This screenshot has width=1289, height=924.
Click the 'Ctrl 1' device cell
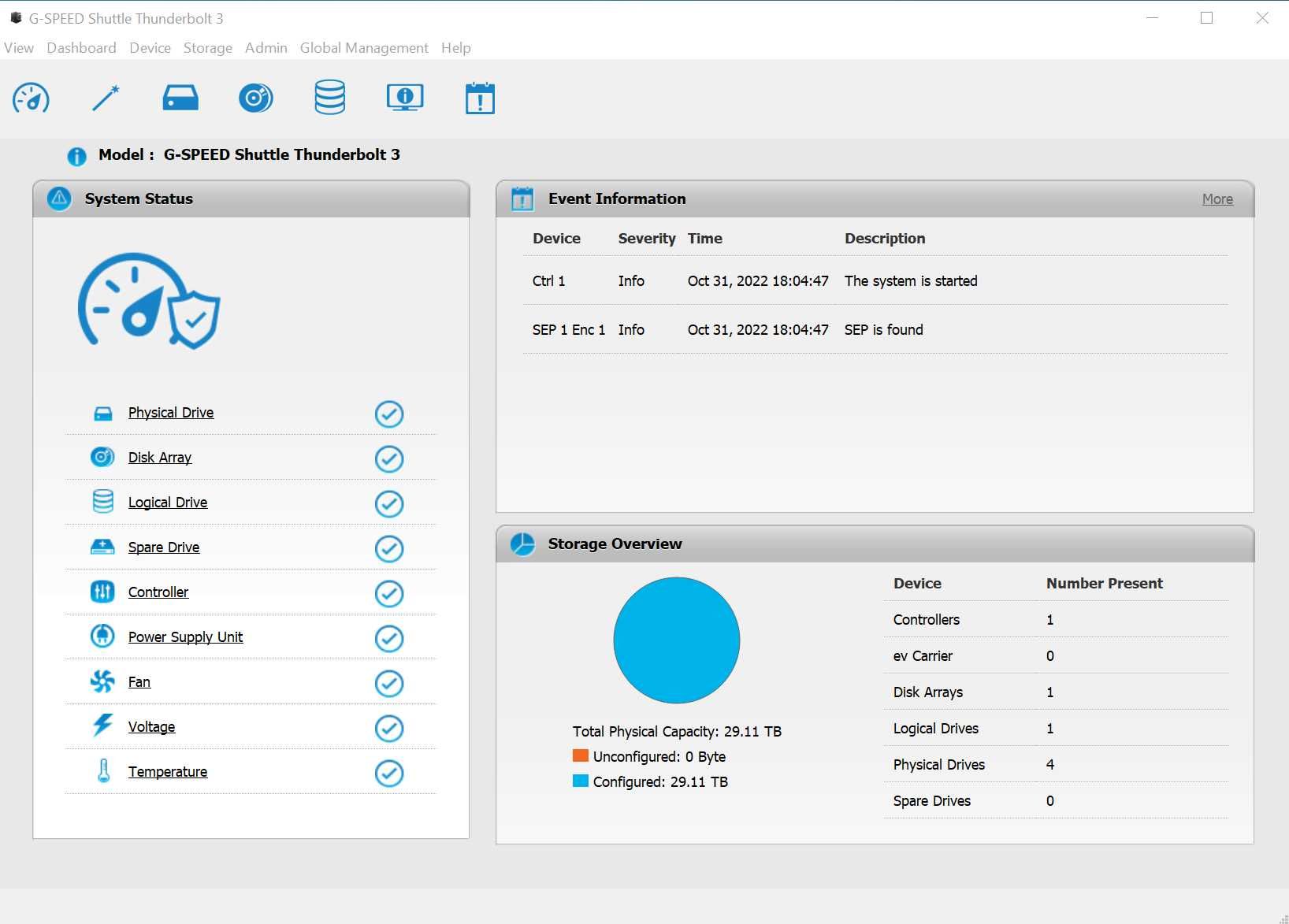point(548,281)
